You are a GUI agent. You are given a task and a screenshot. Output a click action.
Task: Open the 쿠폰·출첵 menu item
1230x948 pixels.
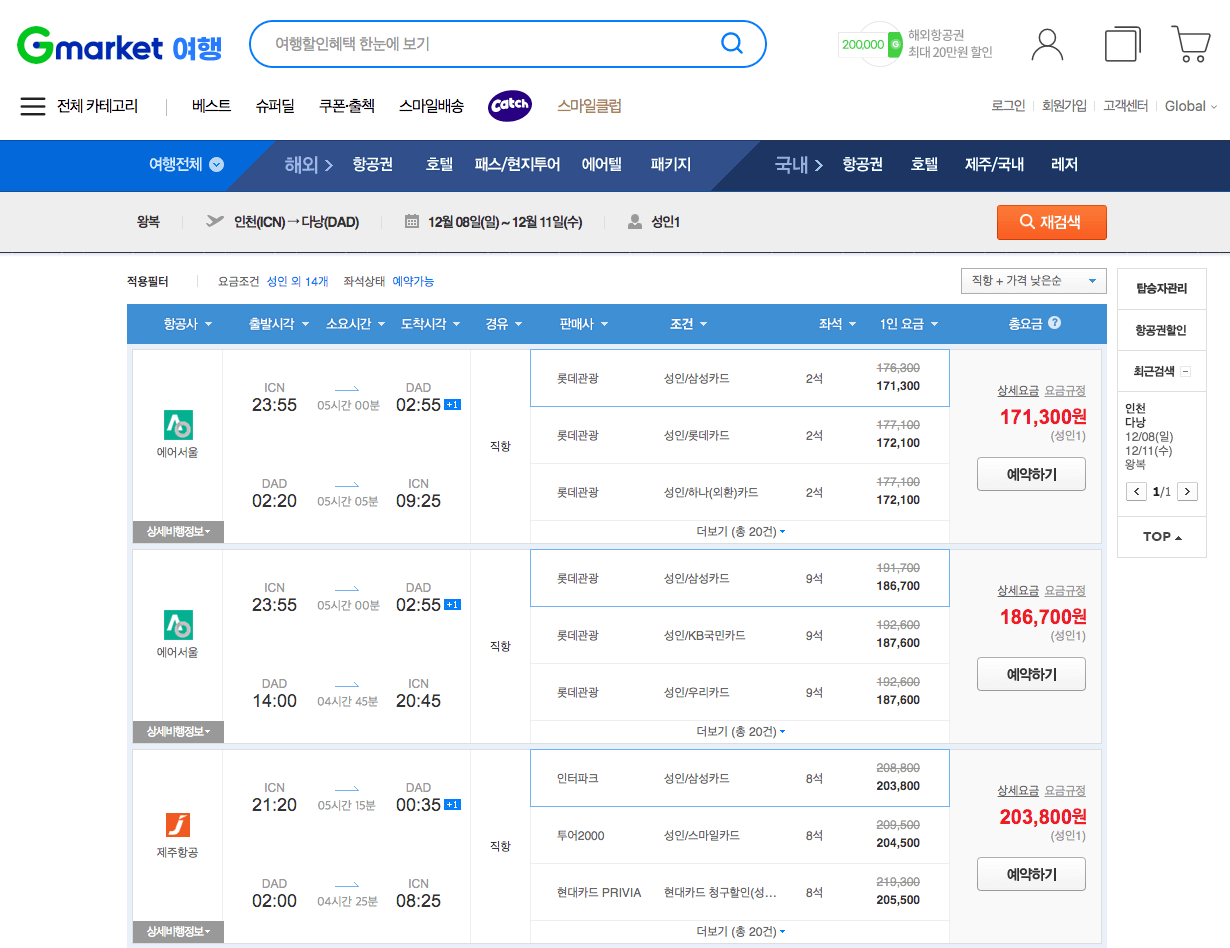pyautogui.click(x=347, y=106)
